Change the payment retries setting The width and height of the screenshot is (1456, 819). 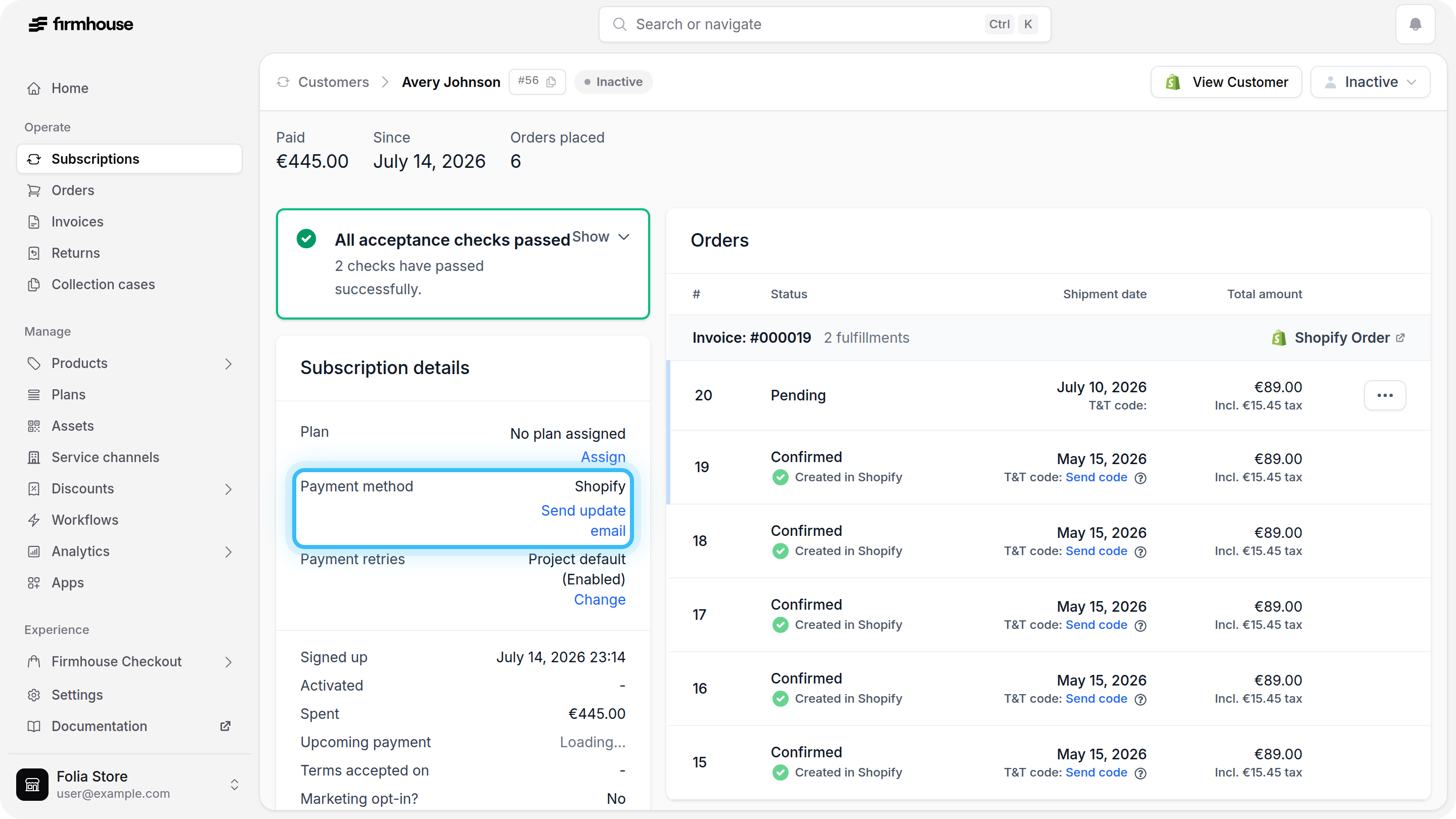pyautogui.click(x=600, y=599)
